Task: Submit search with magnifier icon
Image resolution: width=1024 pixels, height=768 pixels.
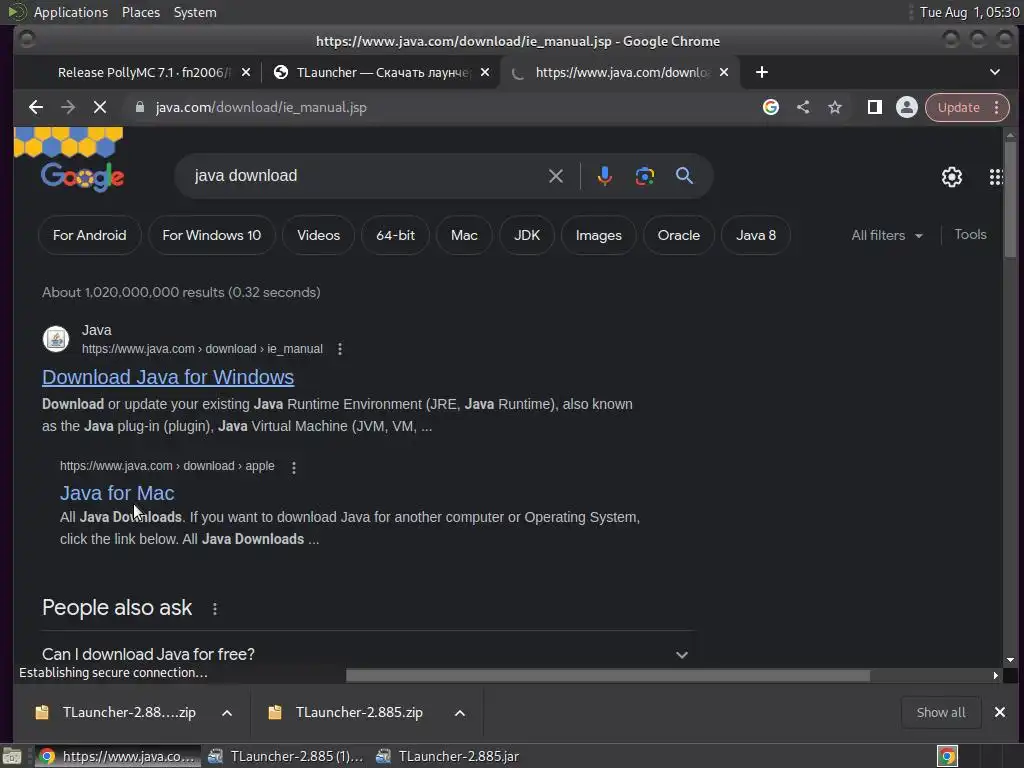Action: coord(684,176)
